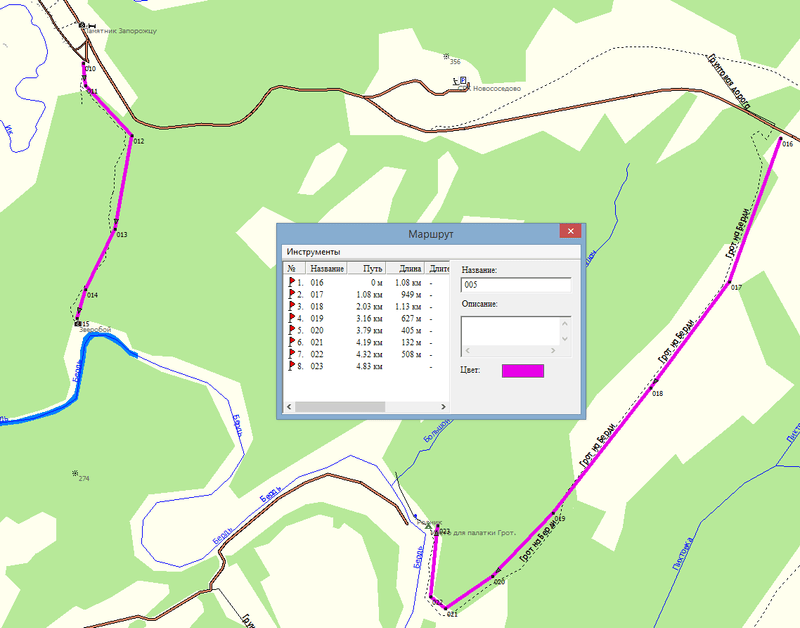The height and width of the screenshot is (628, 800).
Task: Select route row 017 in the list
Action: [x=366, y=294]
